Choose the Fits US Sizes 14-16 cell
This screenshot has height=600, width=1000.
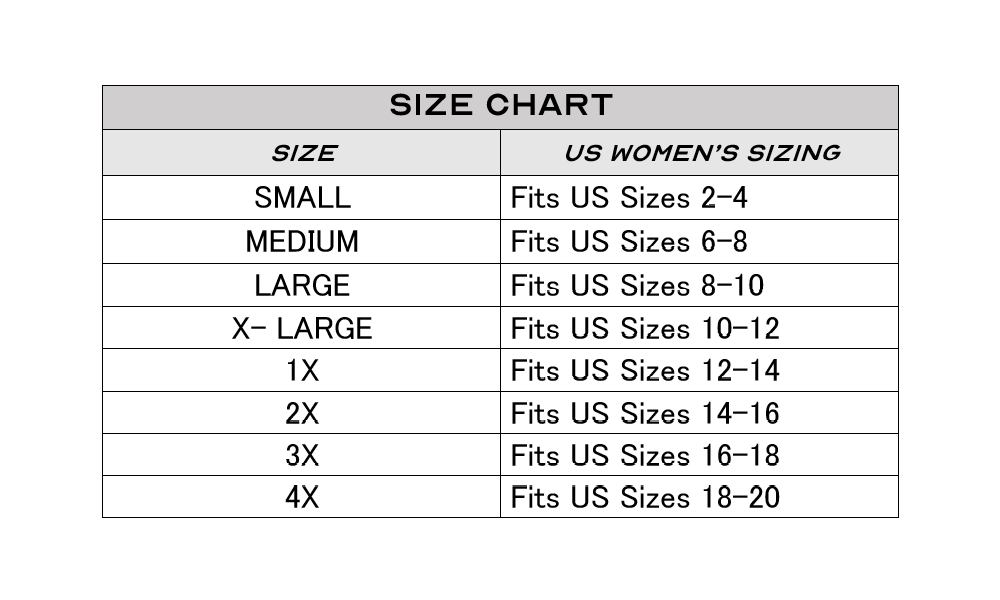(x=700, y=413)
